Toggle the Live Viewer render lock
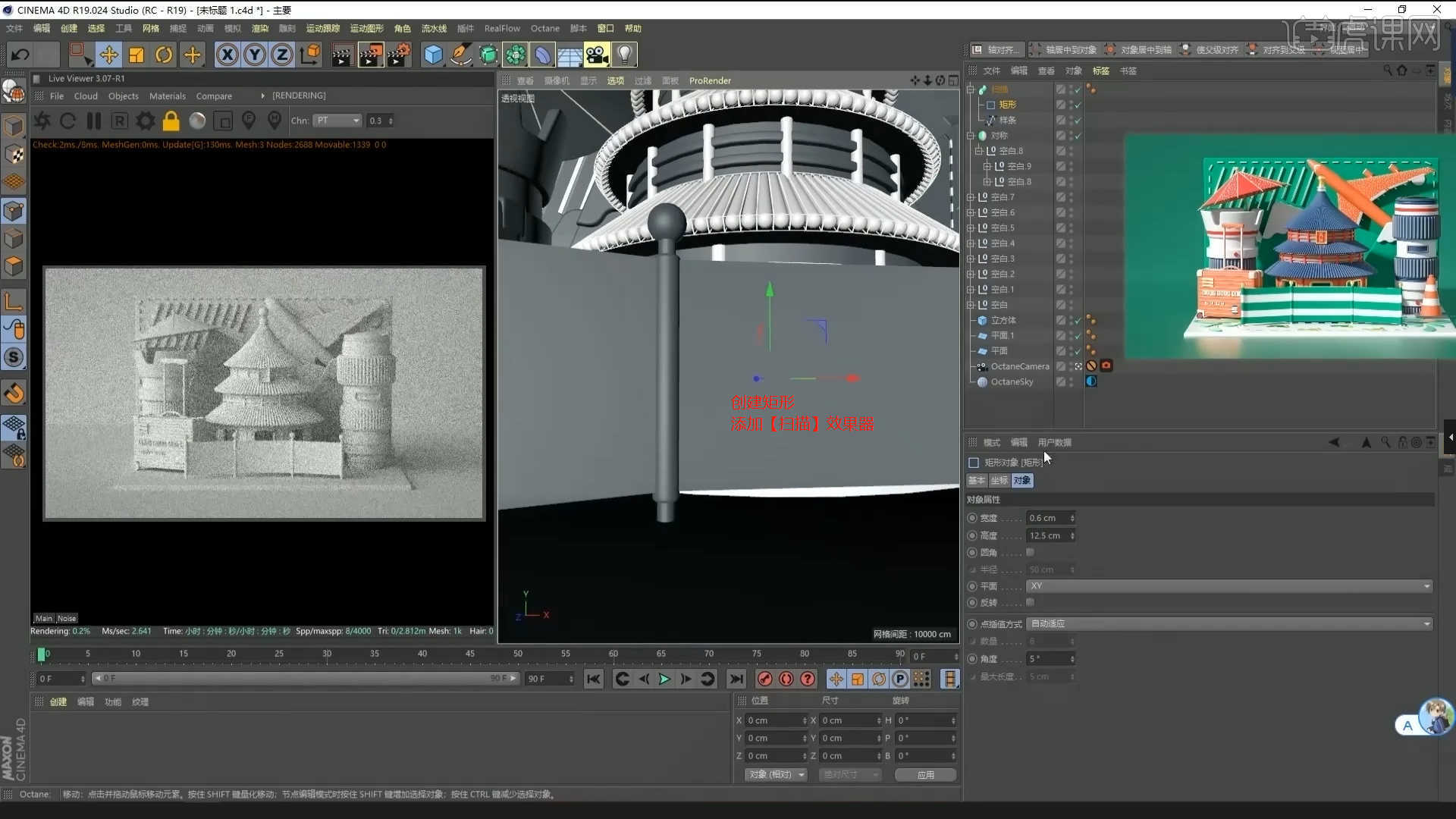The height and width of the screenshot is (819, 1456). pyautogui.click(x=171, y=121)
